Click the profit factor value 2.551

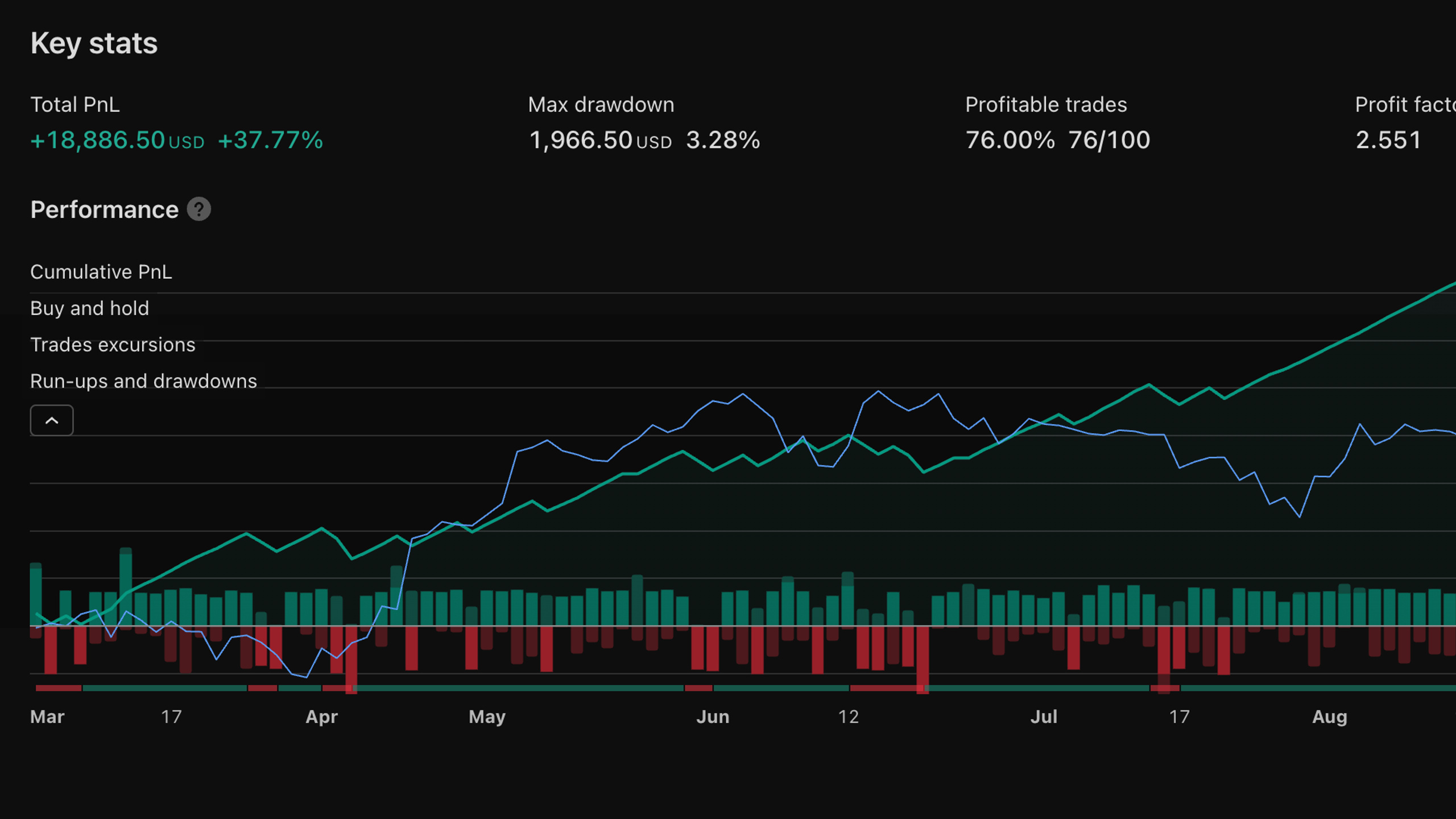(x=1388, y=140)
